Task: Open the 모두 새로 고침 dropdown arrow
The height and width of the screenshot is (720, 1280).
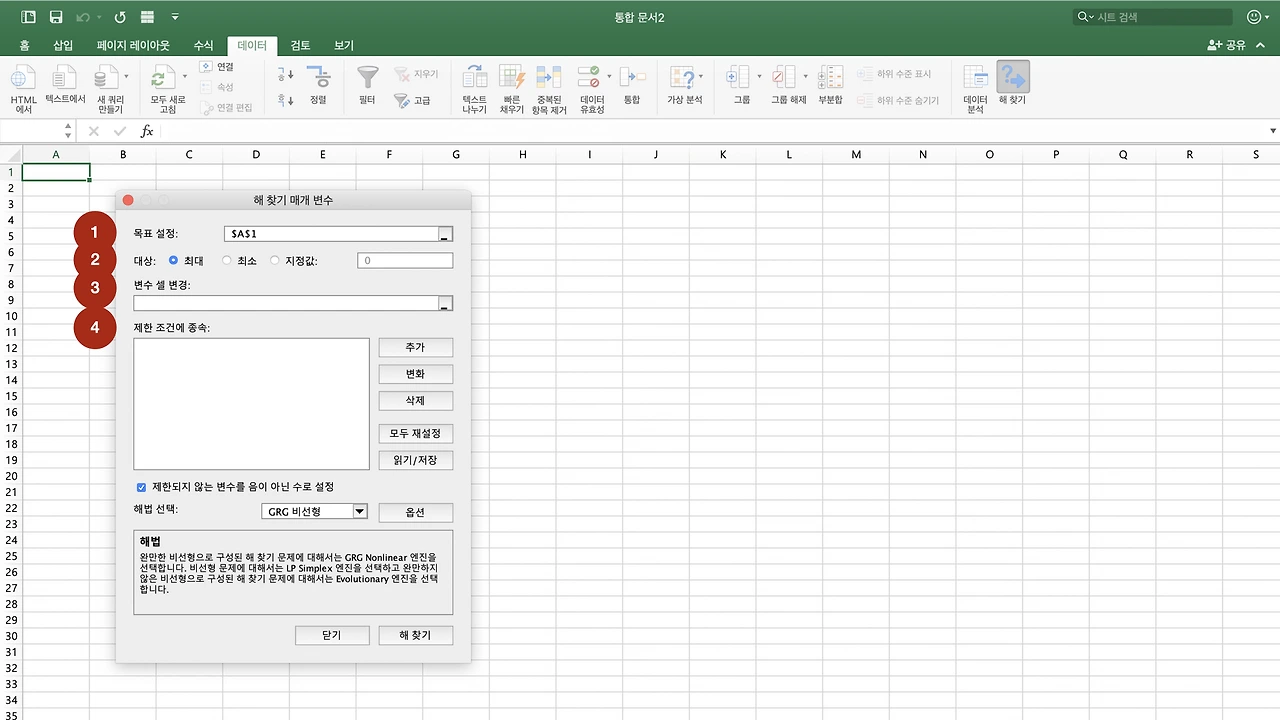Action: click(184, 76)
